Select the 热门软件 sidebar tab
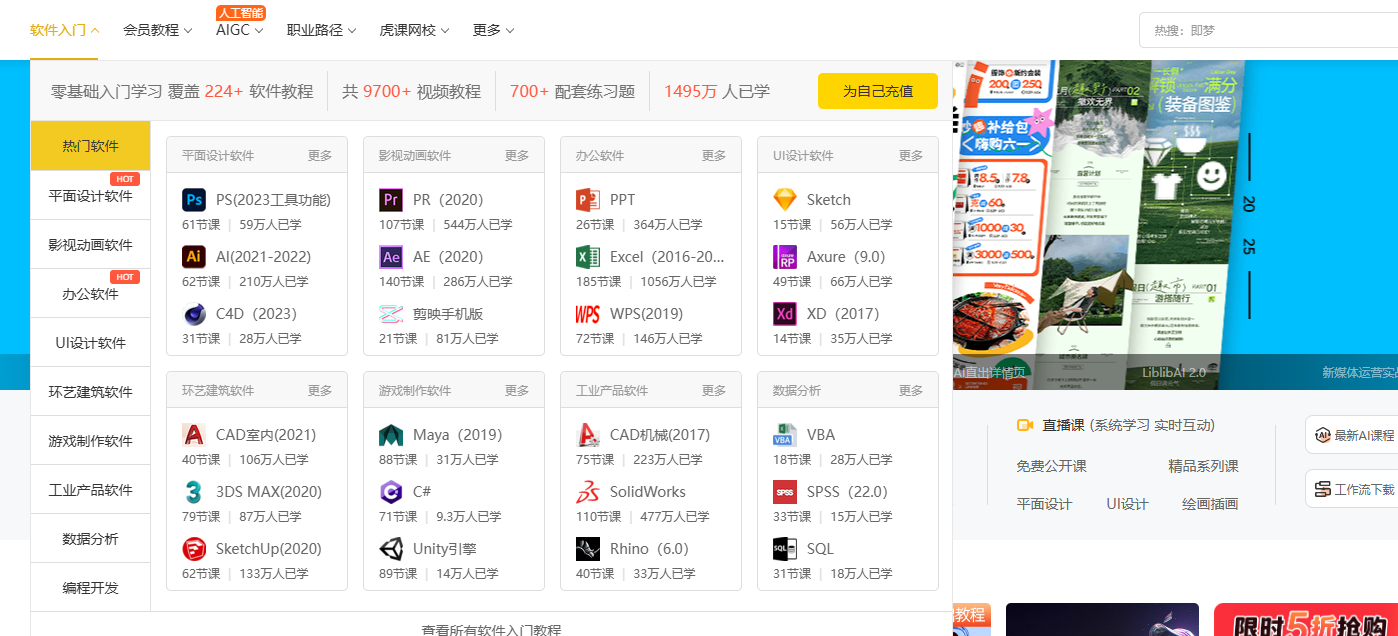This screenshot has width=1398, height=636. (91, 146)
